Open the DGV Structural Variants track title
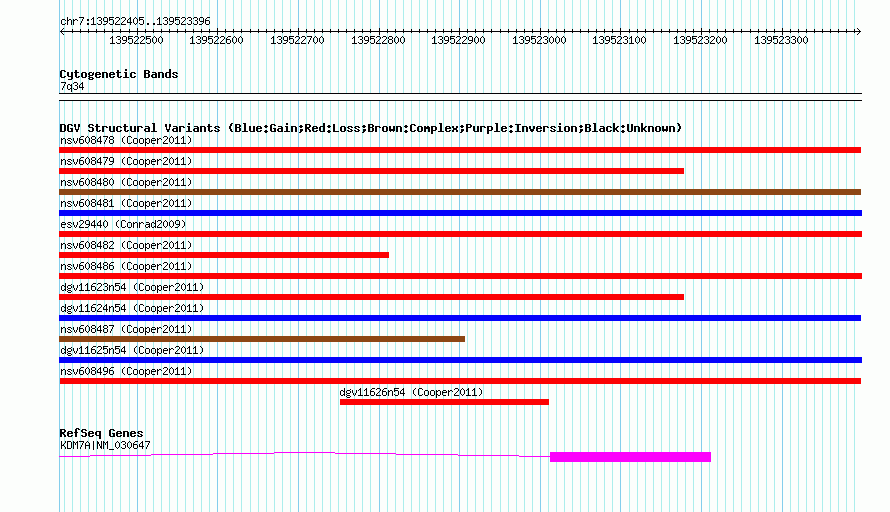 point(371,128)
